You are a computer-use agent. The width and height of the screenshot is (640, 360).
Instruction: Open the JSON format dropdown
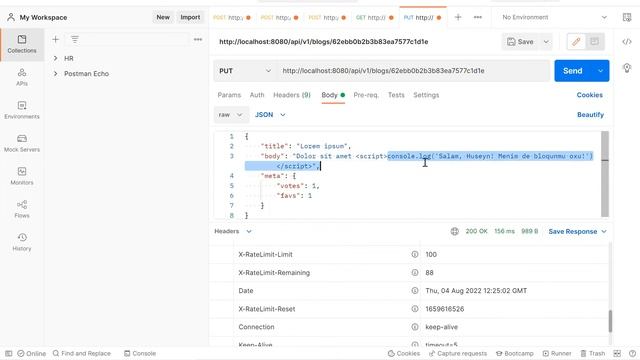(270, 115)
